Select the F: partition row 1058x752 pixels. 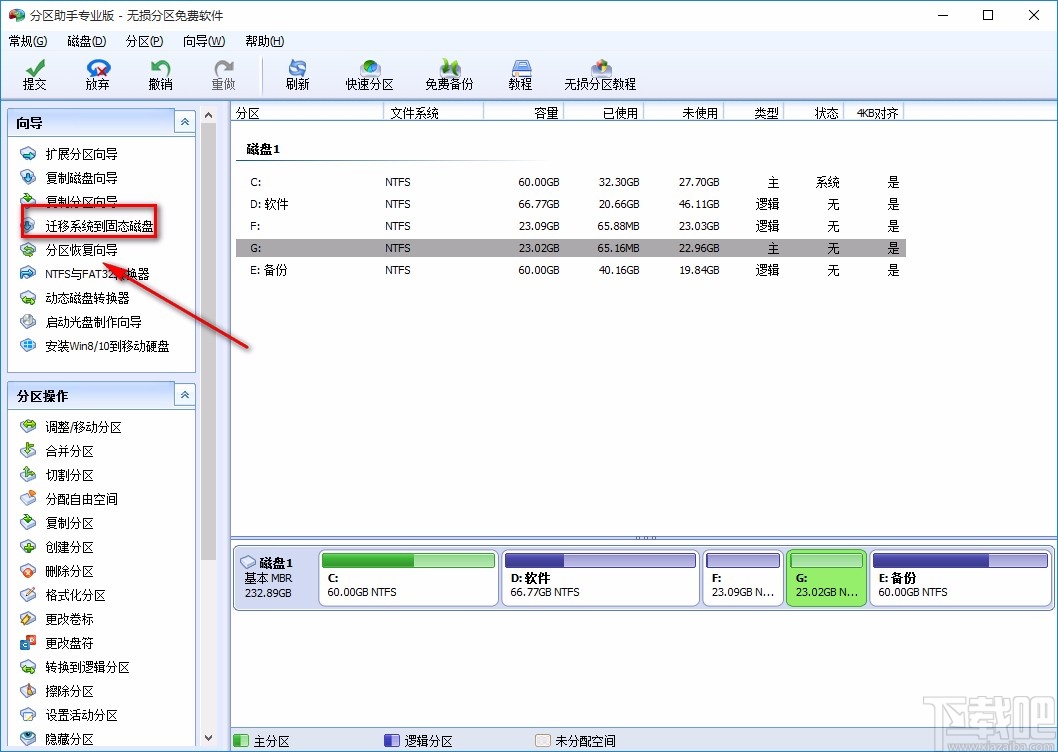pyautogui.click(x=571, y=226)
